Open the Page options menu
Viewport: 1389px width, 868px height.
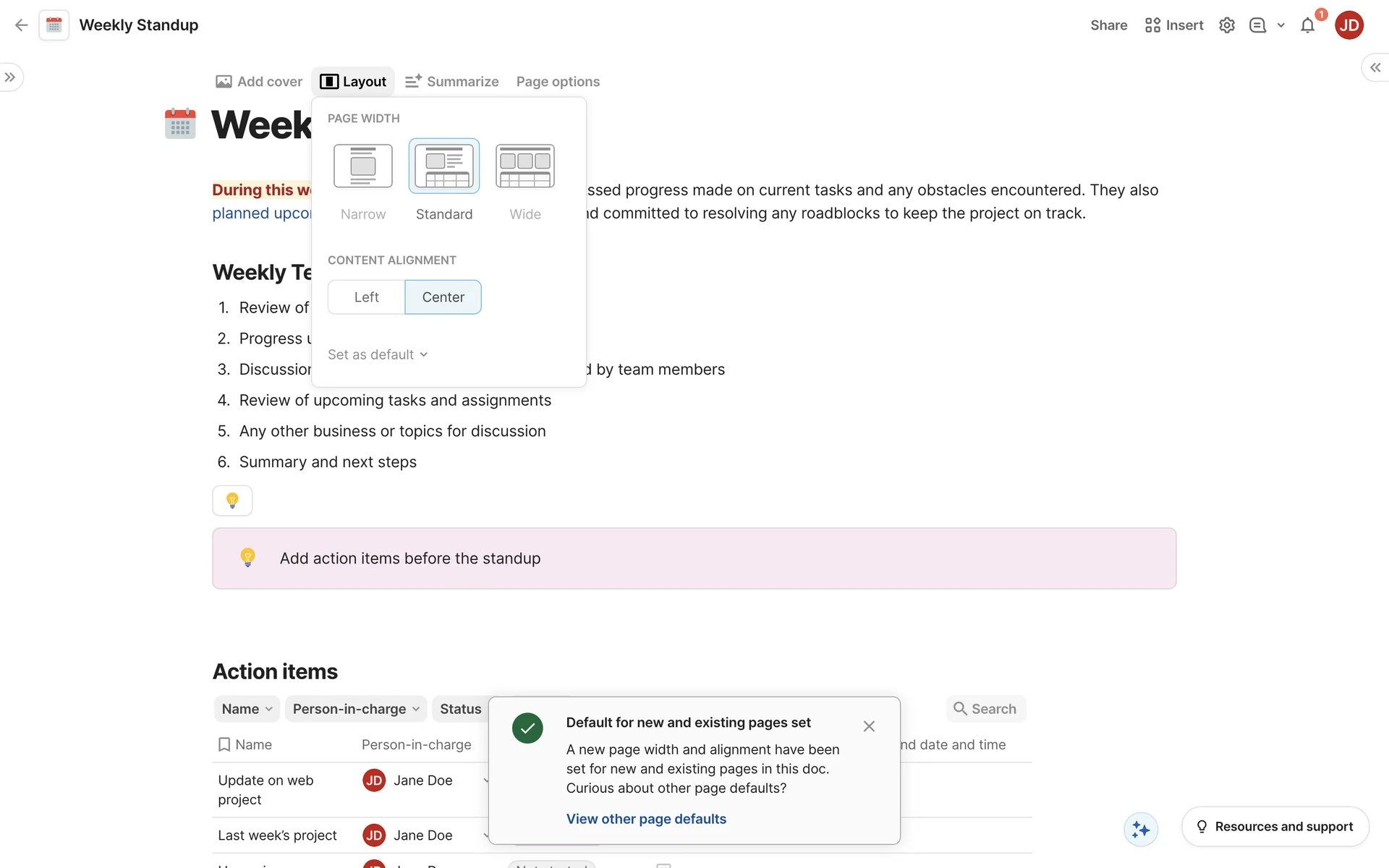pyautogui.click(x=558, y=82)
